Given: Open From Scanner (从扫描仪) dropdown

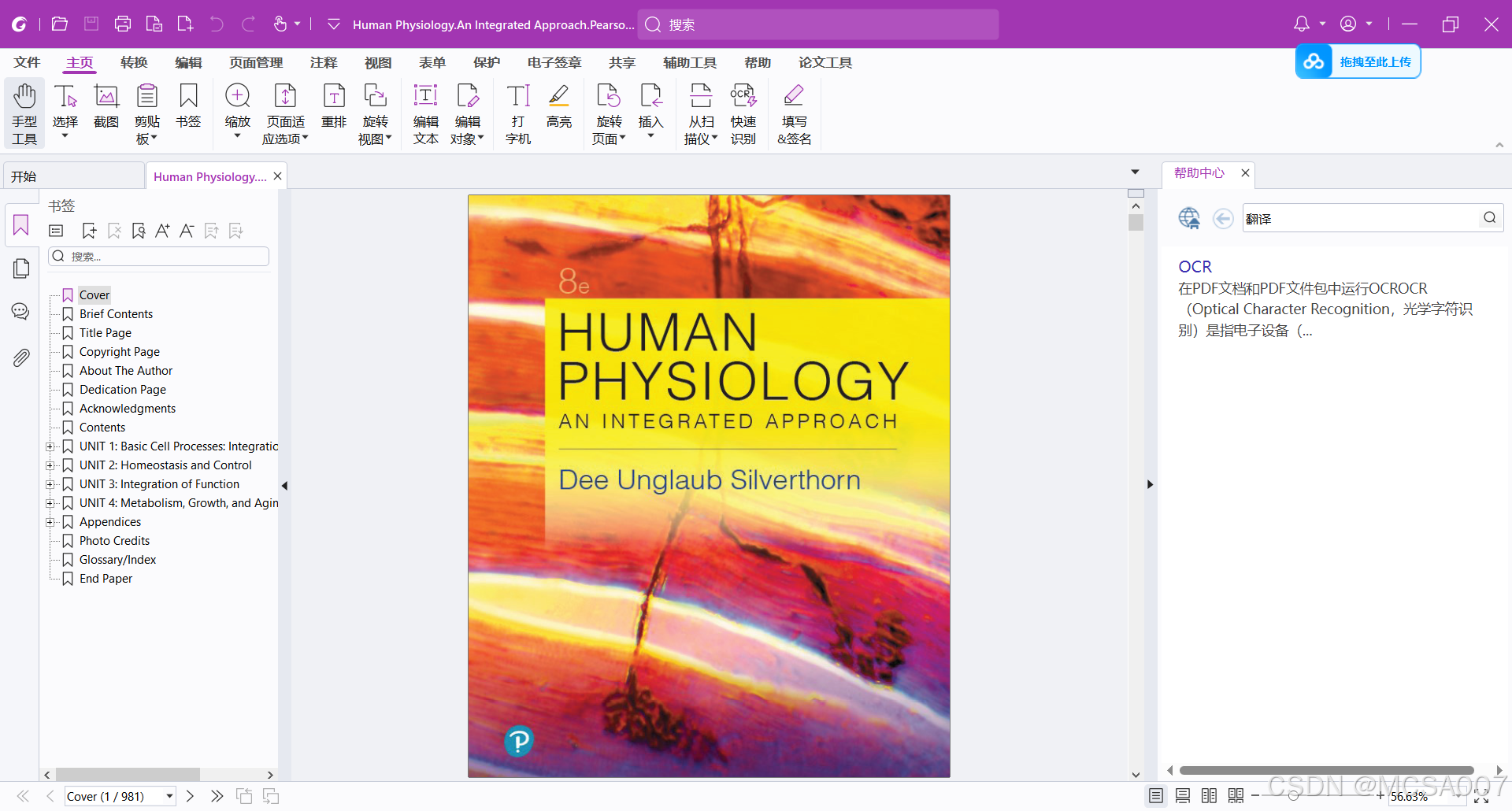Looking at the screenshot, I should 701,113.
